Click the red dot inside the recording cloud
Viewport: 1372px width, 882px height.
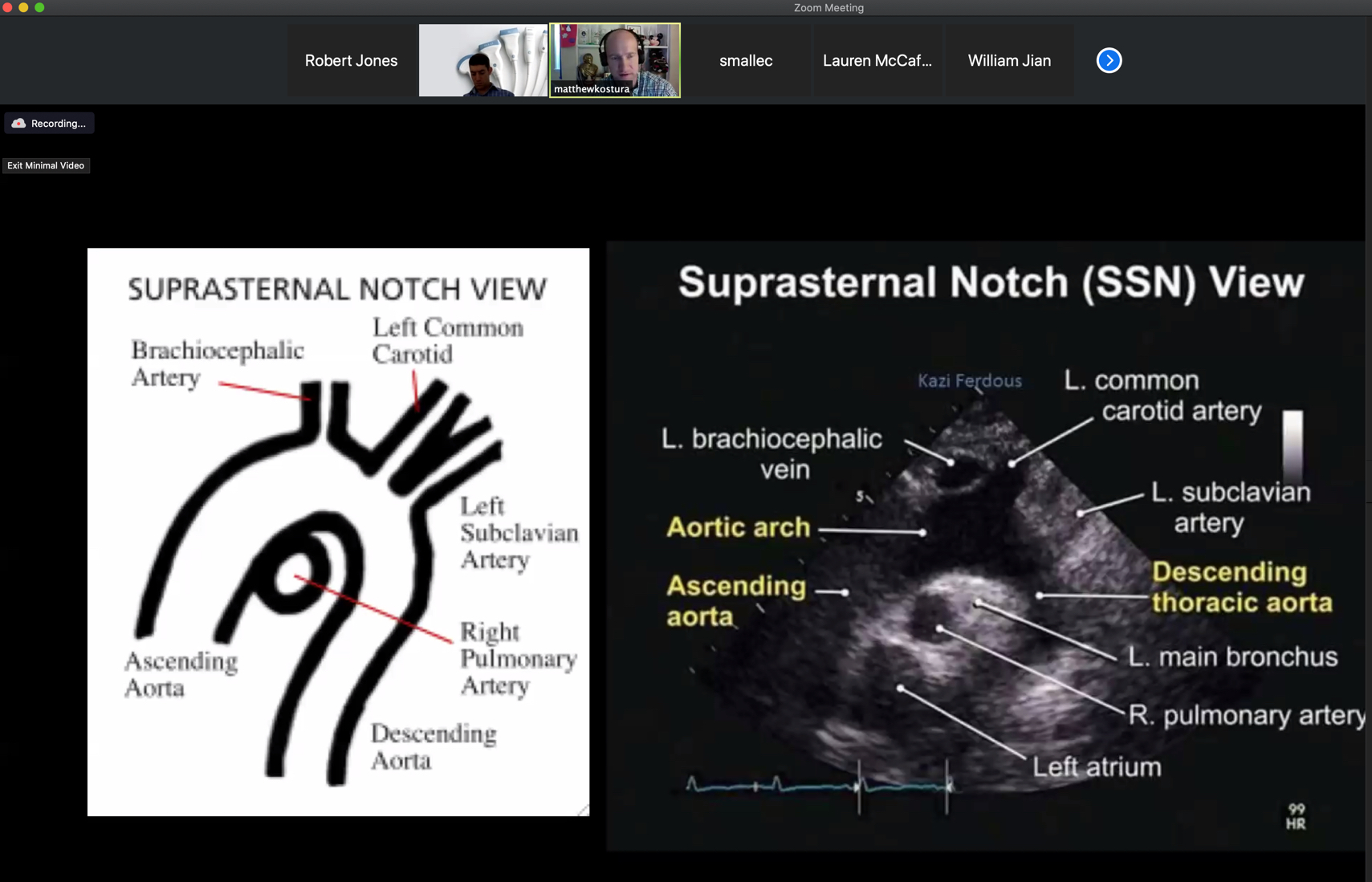pos(18,123)
